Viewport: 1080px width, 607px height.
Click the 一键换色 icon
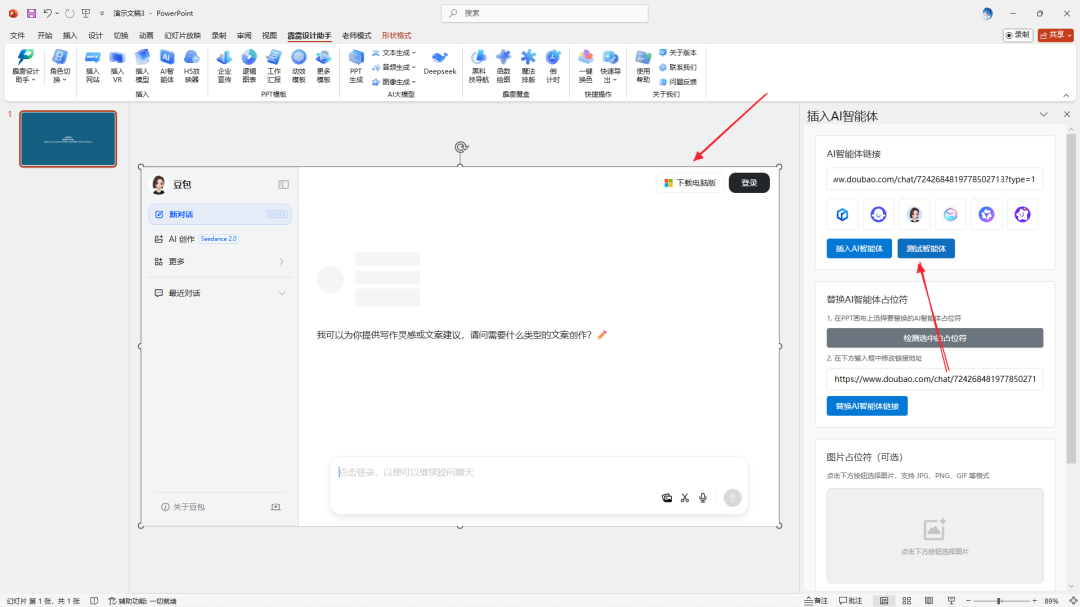(585, 66)
